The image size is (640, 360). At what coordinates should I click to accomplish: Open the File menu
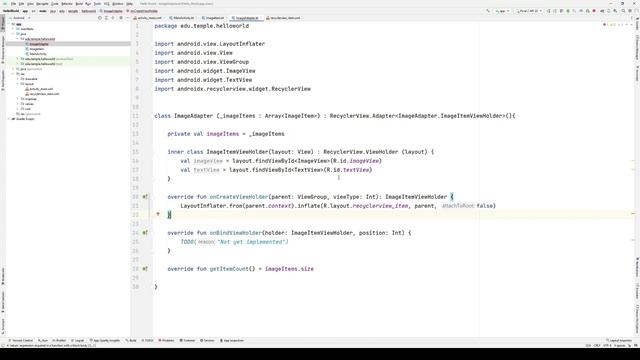13,4
